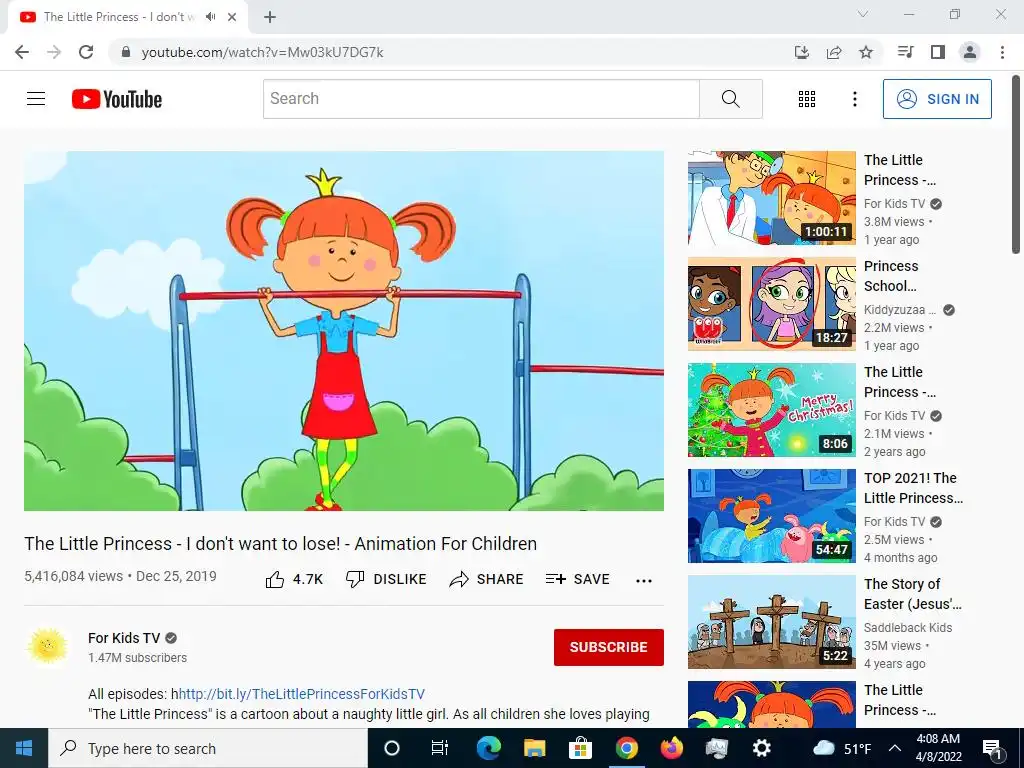Focus the YouTube Search field

pyautogui.click(x=481, y=99)
